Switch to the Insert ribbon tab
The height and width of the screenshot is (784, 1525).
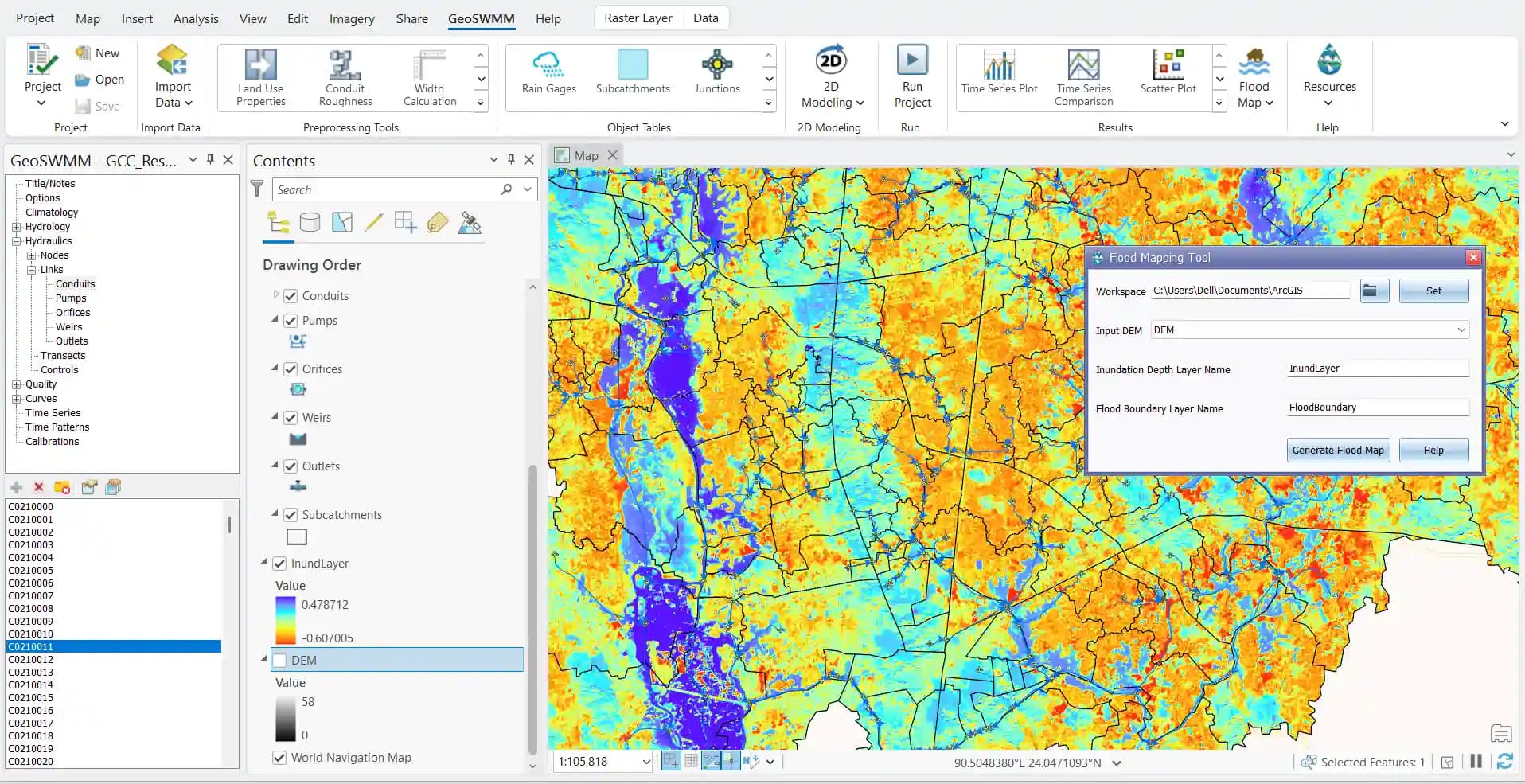(137, 18)
